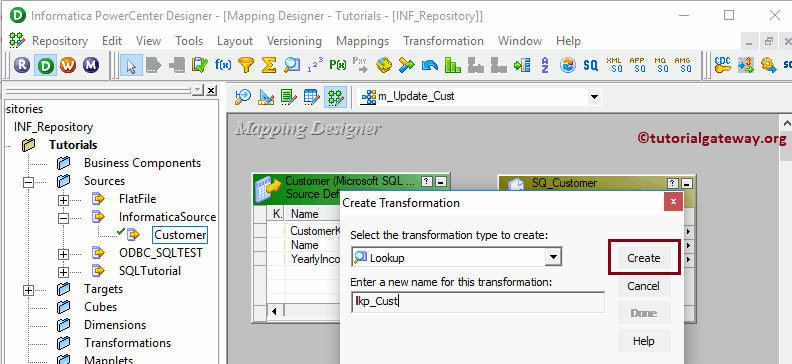Image resolution: width=792 pixels, height=364 pixels.
Task: Click the lkp_Cust name input field
Action: pyautogui.click(x=478, y=302)
